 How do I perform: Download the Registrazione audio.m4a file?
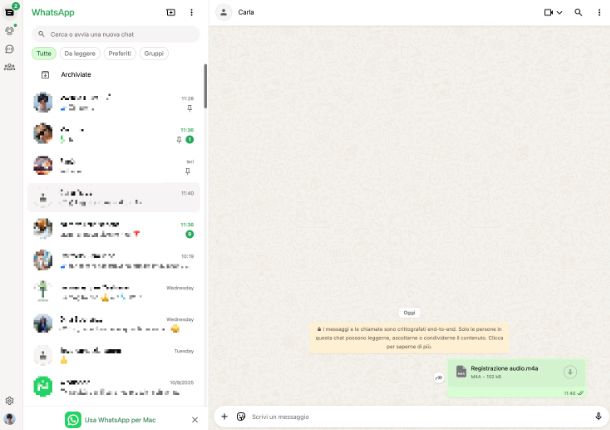tap(570, 372)
